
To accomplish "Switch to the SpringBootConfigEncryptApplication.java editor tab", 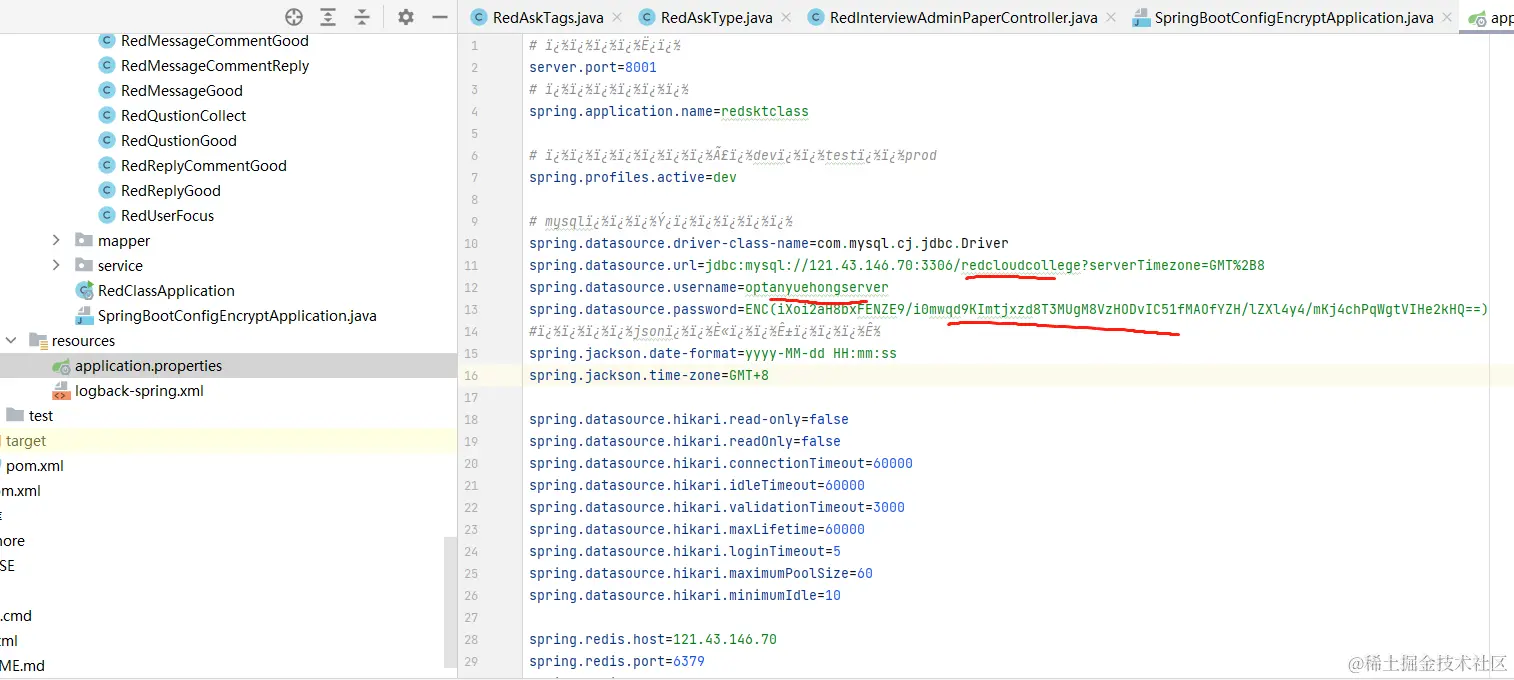I will click(x=1293, y=17).
